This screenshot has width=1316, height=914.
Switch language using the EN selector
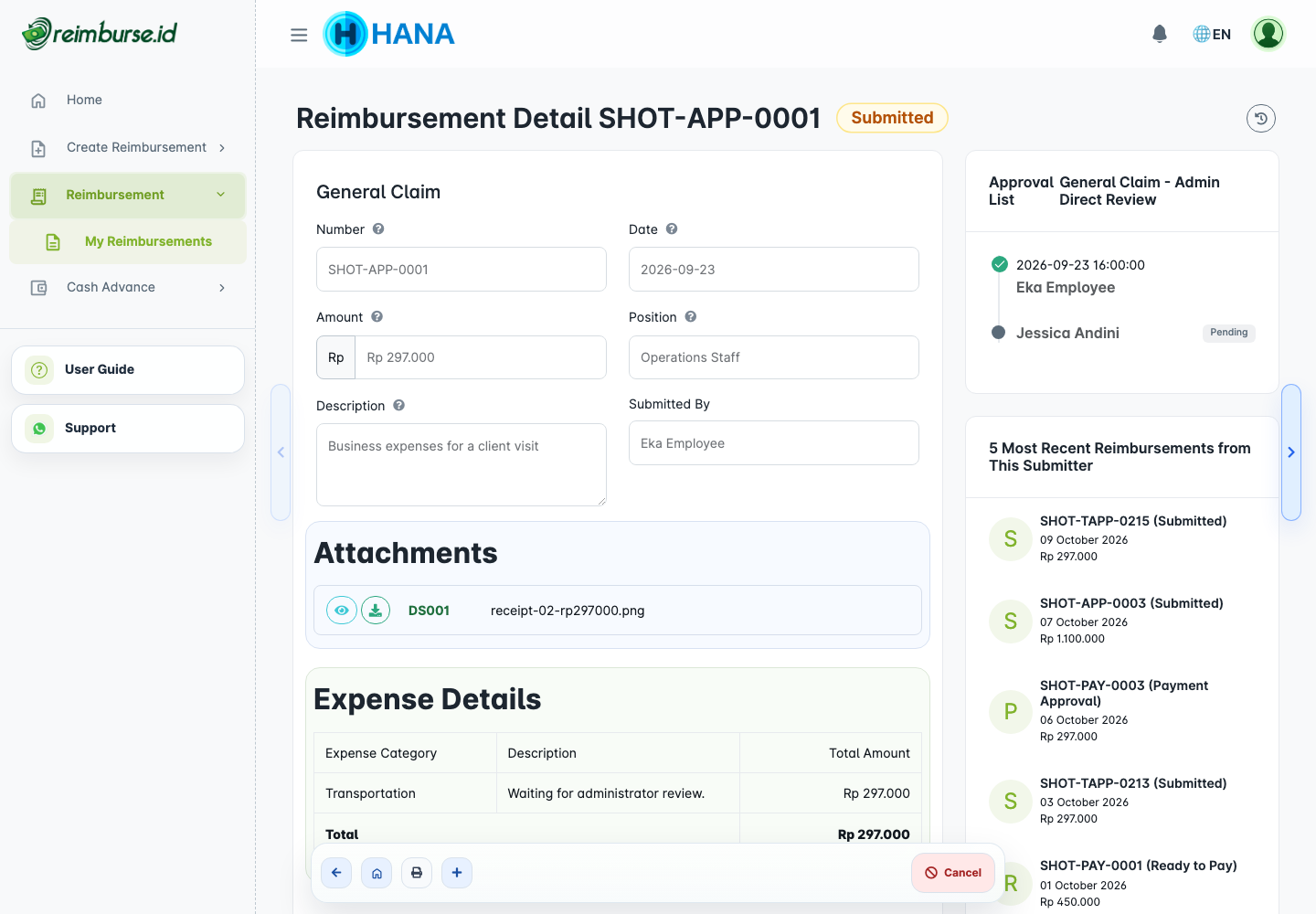coord(1212,34)
